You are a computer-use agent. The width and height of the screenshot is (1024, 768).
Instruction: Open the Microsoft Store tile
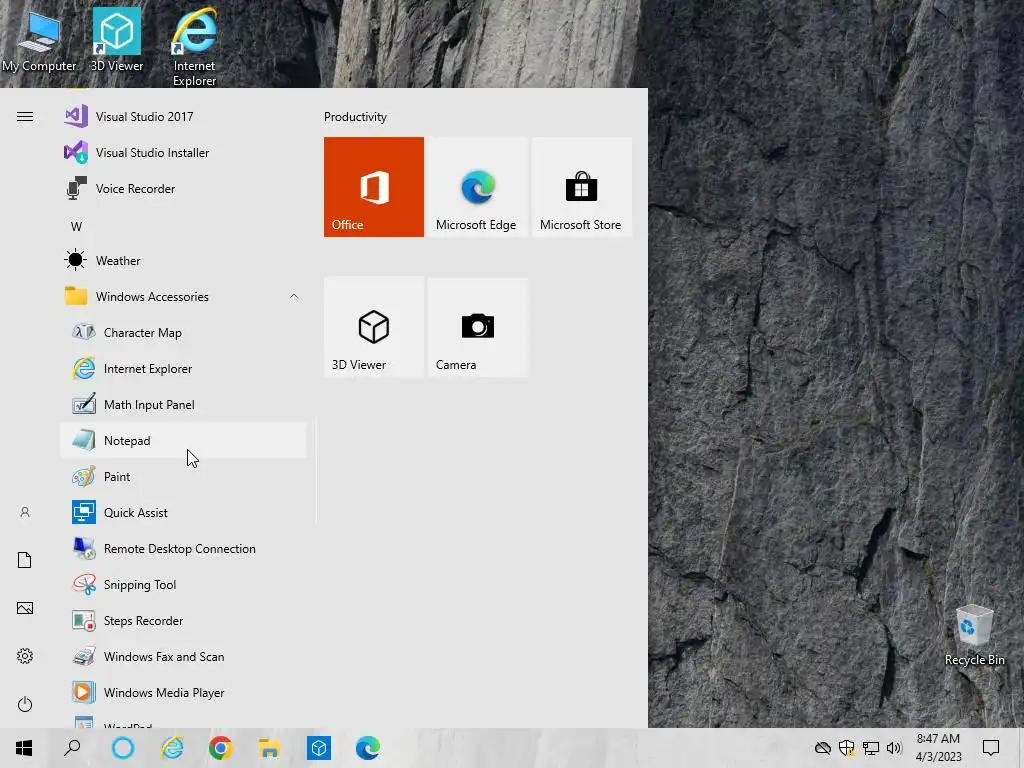coord(581,187)
